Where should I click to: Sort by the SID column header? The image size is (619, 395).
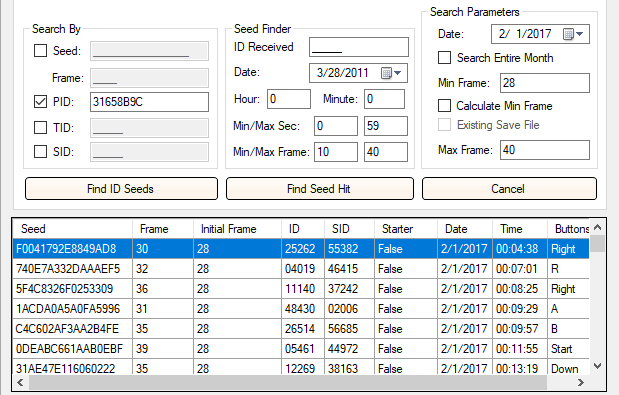click(349, 229)
